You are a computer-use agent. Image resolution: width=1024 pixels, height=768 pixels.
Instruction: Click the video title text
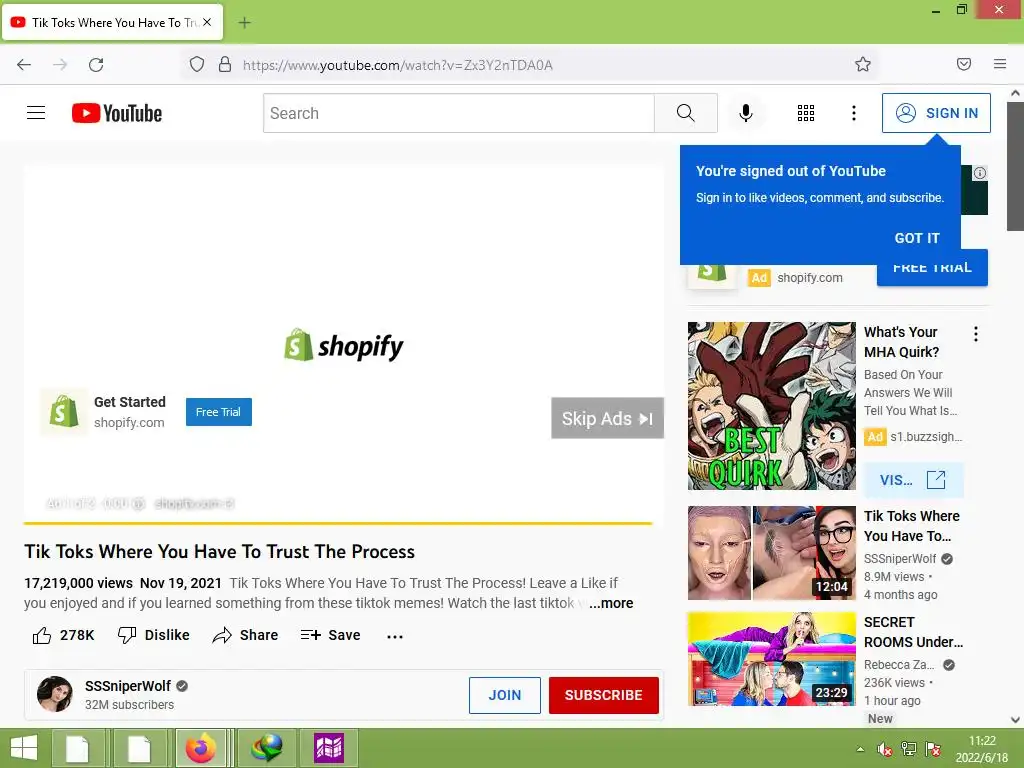tap(219, 552)
